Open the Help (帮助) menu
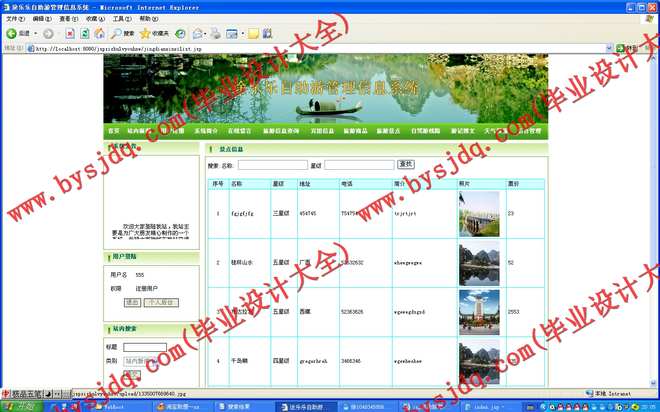660x412 pixels. 147,19
